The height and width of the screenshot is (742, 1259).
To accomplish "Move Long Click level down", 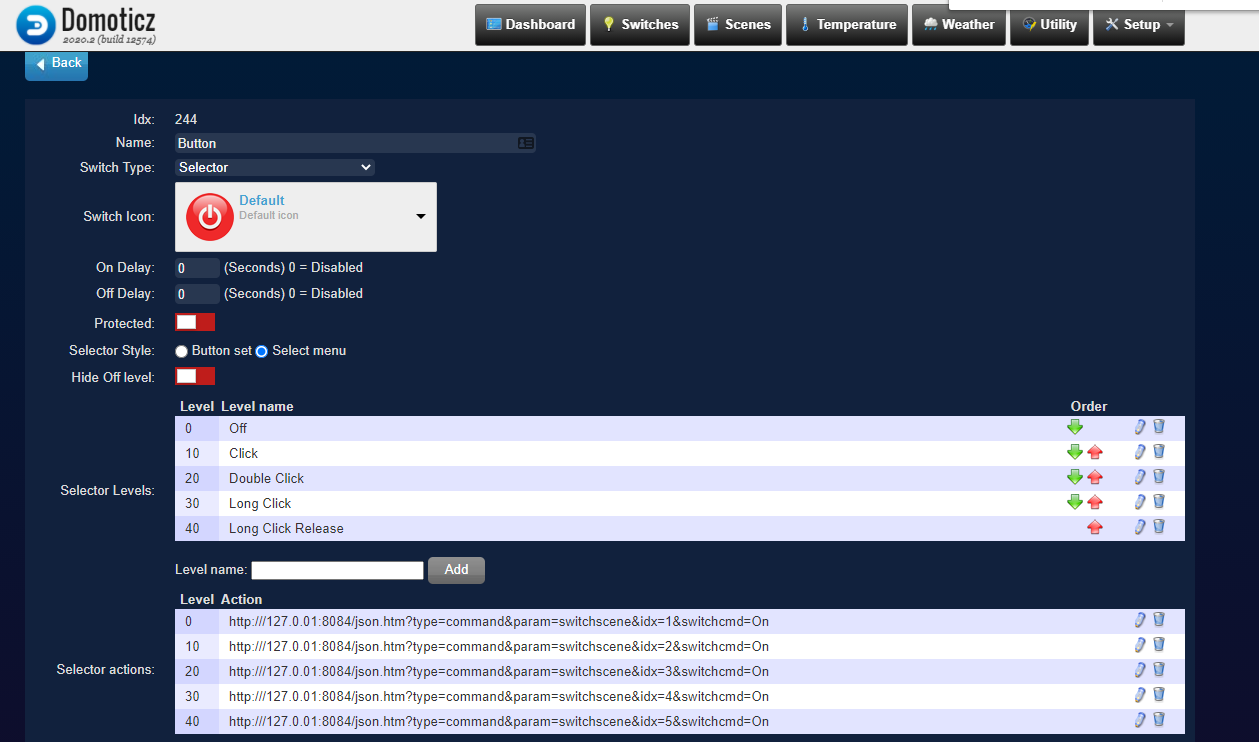I will coord(1075,502).
